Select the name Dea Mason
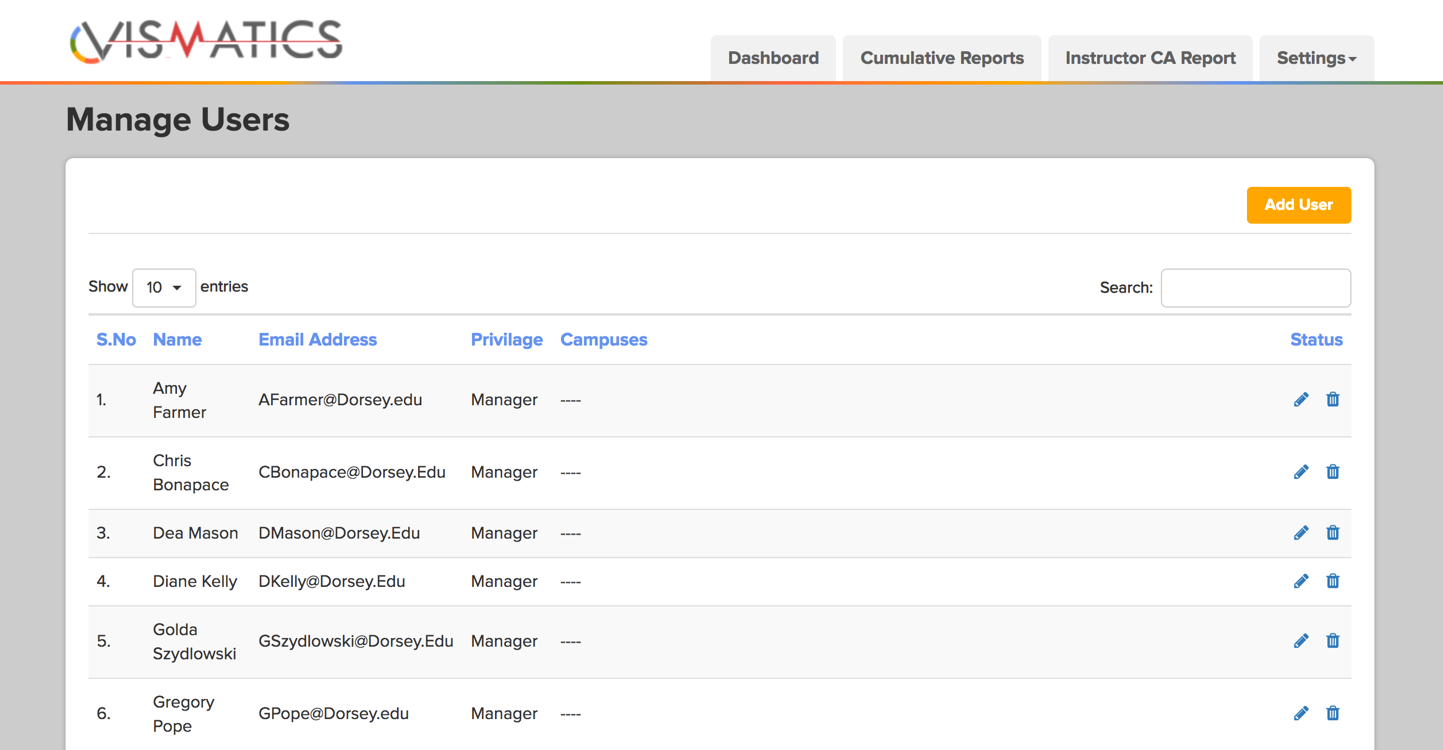Screen dimensions: 1443x750 195,533
